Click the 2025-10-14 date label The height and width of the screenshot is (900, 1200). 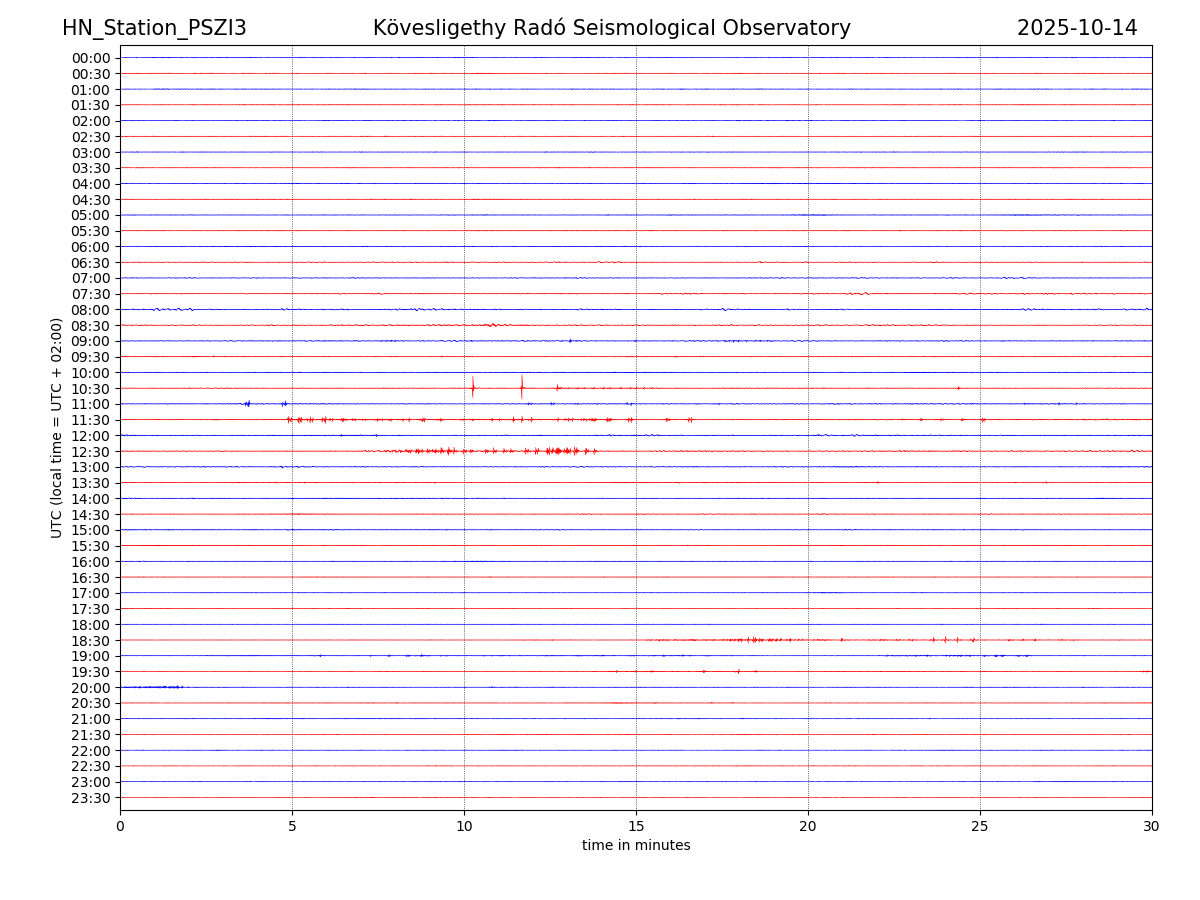(1077, 28)
